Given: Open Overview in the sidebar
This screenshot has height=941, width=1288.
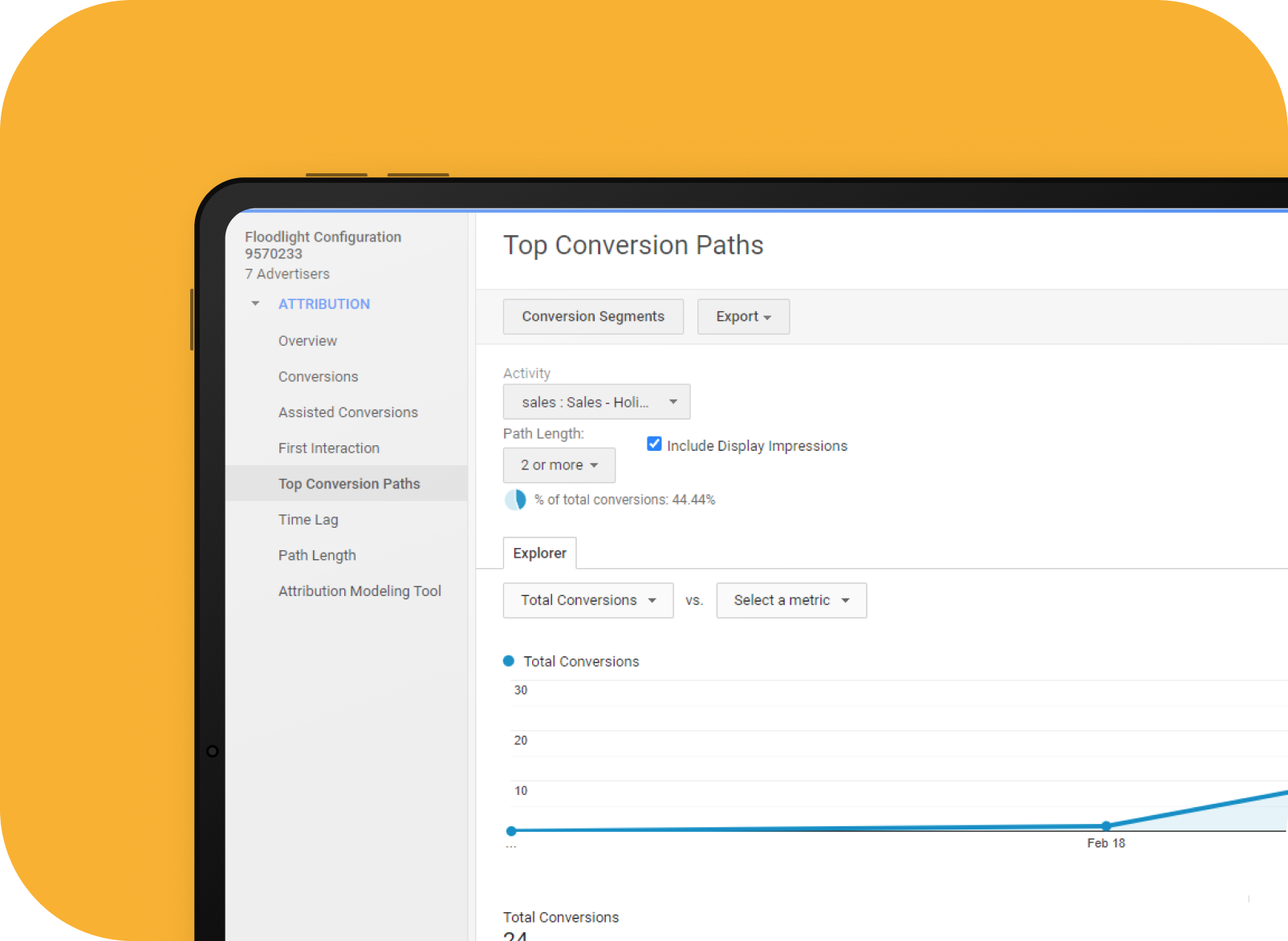Looking at the screenshot, I should point(307,341).
